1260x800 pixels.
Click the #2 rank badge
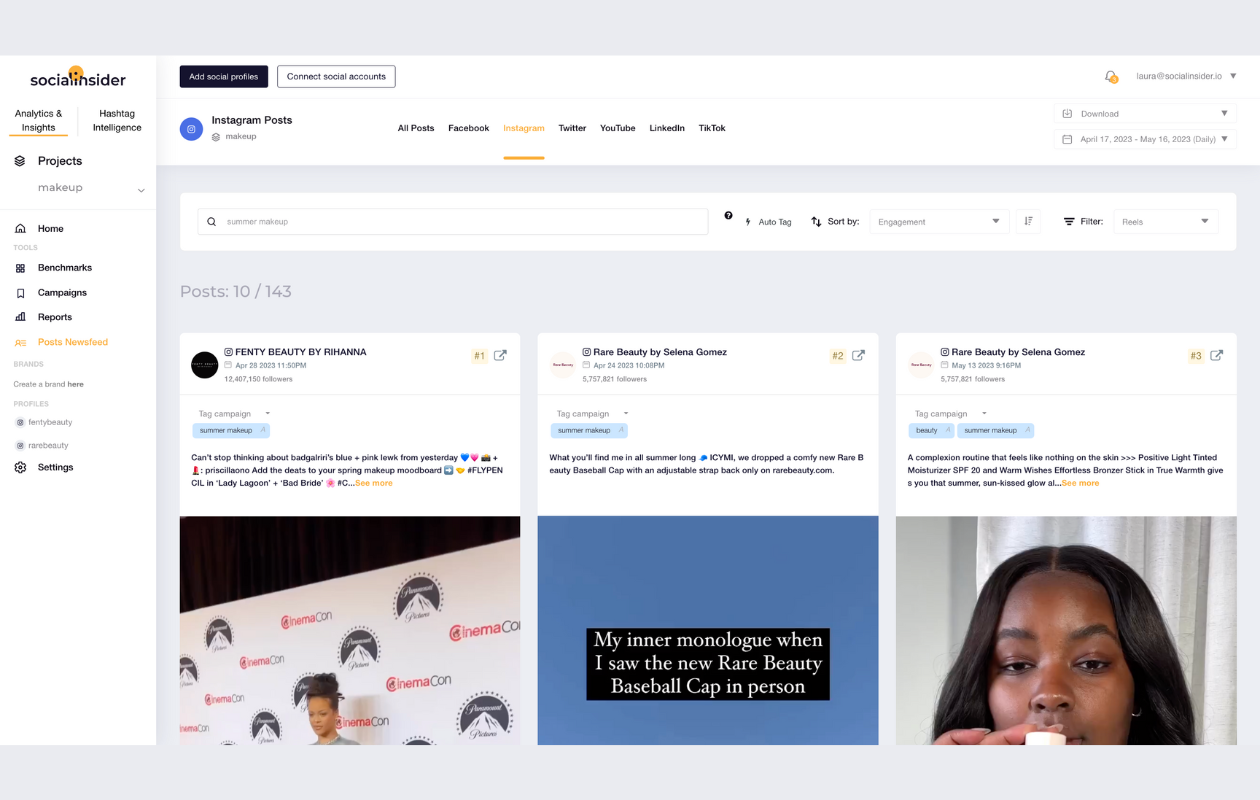click(838, 356)
